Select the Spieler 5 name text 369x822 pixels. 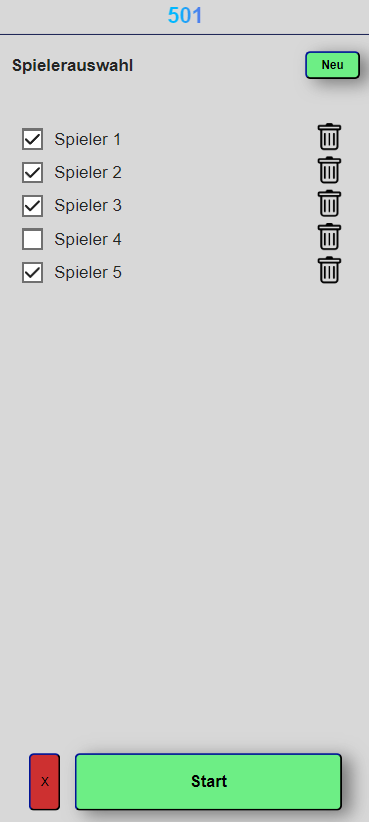(x=88, y=273)
